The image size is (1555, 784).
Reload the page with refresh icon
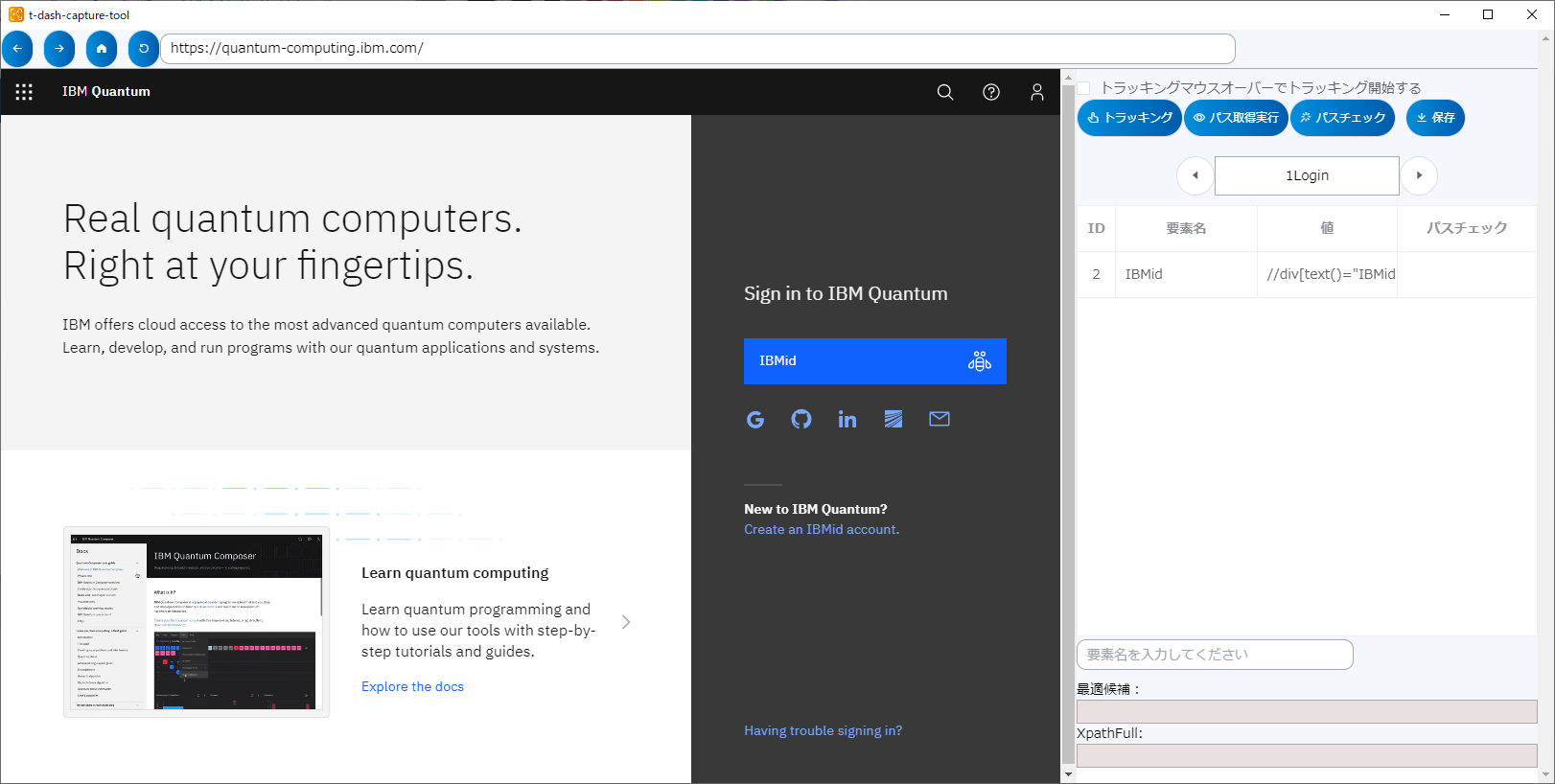point(143,49)
